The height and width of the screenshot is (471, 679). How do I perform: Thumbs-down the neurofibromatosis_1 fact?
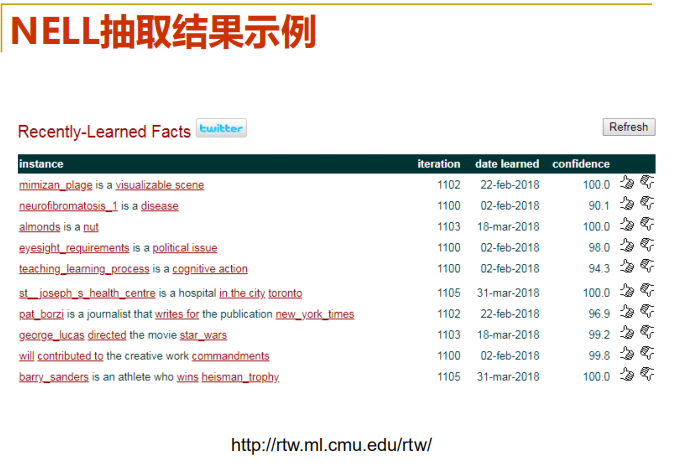coord(647,204)
